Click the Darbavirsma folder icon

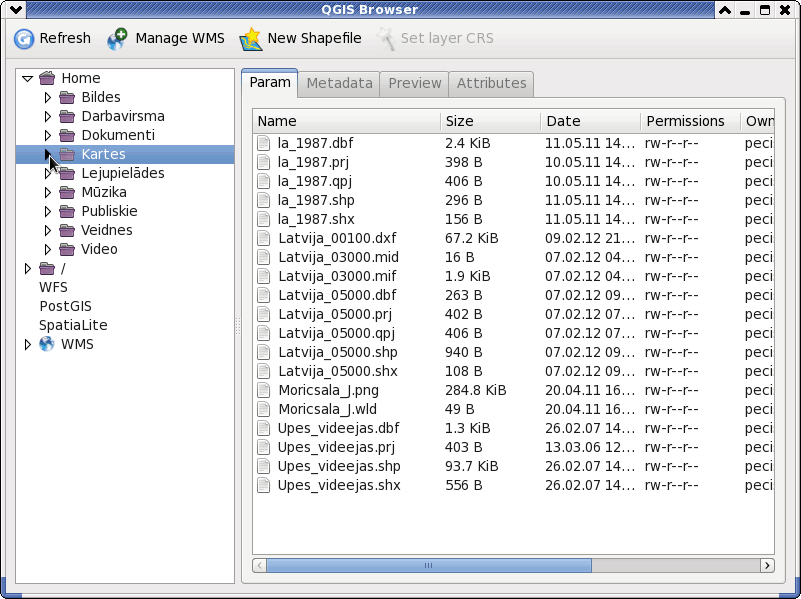(x=67, y=116)
